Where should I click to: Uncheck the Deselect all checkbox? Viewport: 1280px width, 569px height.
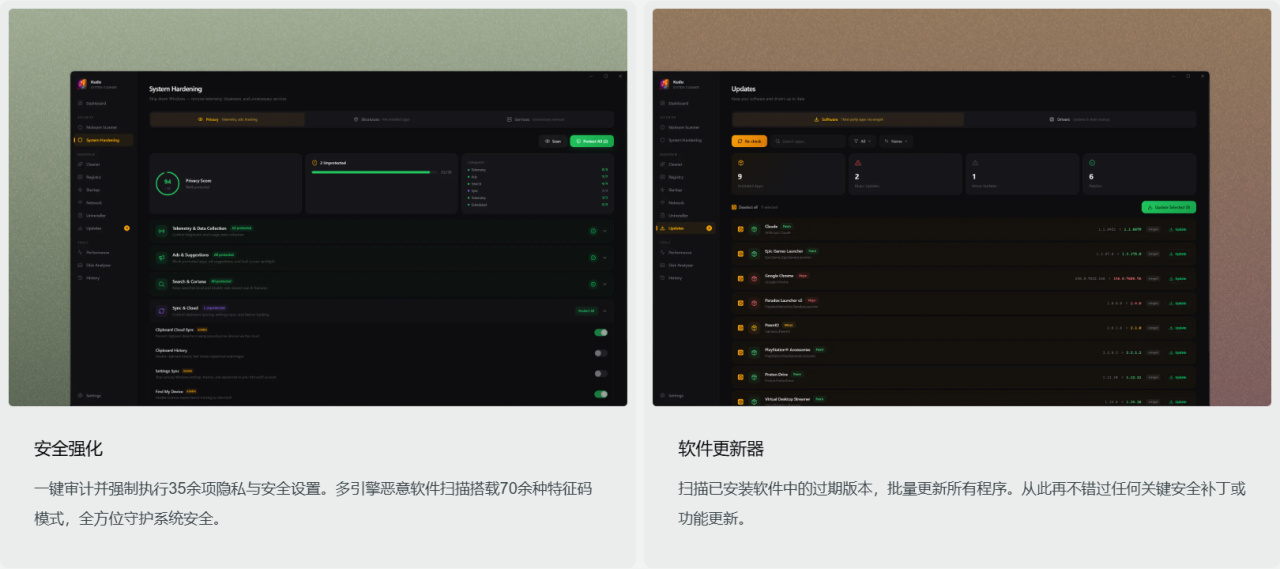pyautogui.click(x=734, y=207)
